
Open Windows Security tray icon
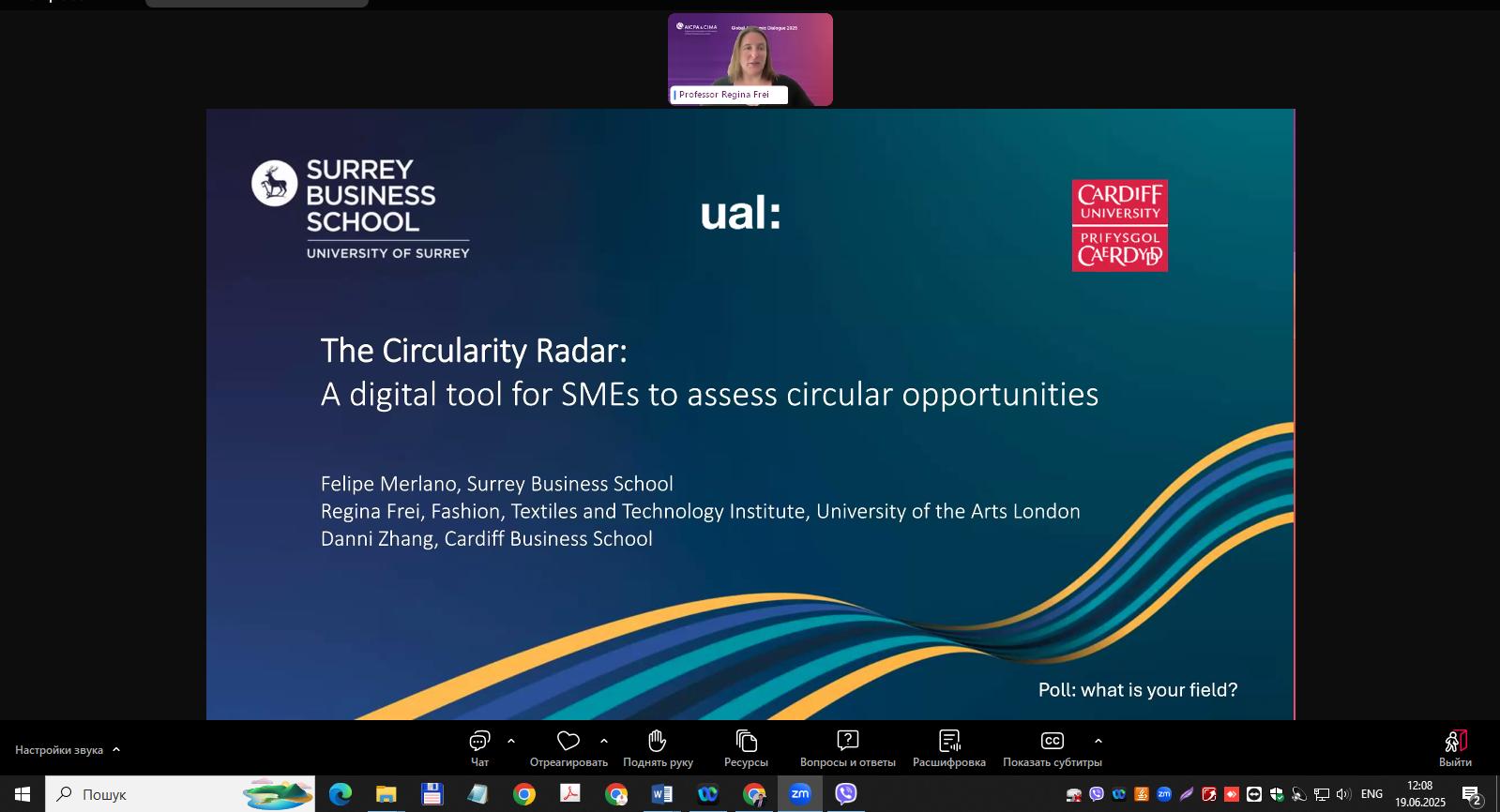click(x=1277, y=794)
